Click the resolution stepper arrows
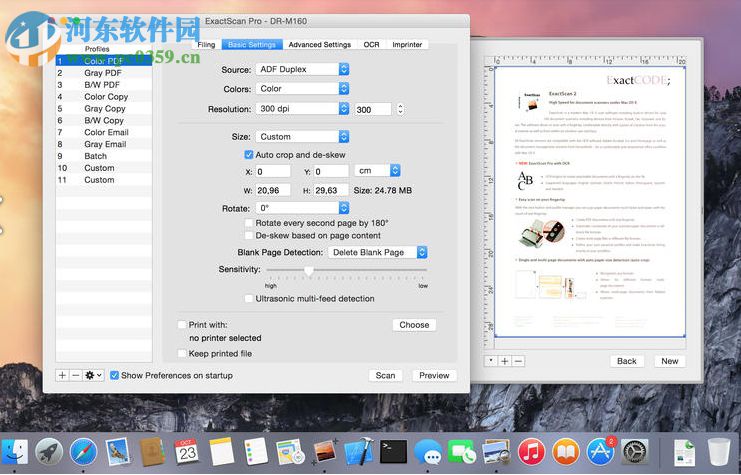This screenshot has width=741, height=475. 400,109
